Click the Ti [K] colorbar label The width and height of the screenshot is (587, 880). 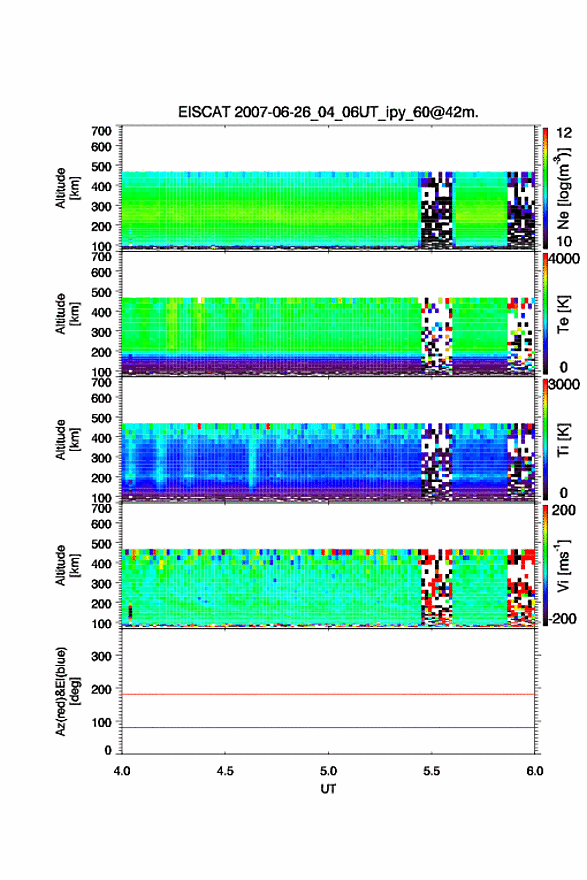point(563,440)
